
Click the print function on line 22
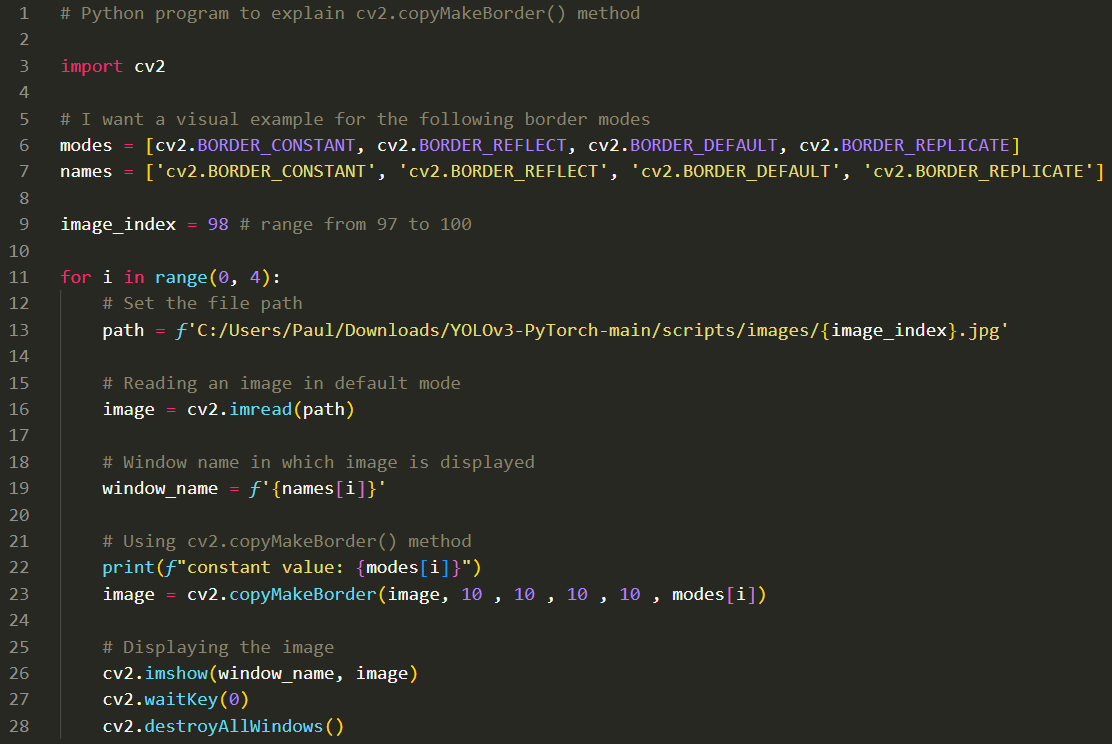click(x=128, y=568)
